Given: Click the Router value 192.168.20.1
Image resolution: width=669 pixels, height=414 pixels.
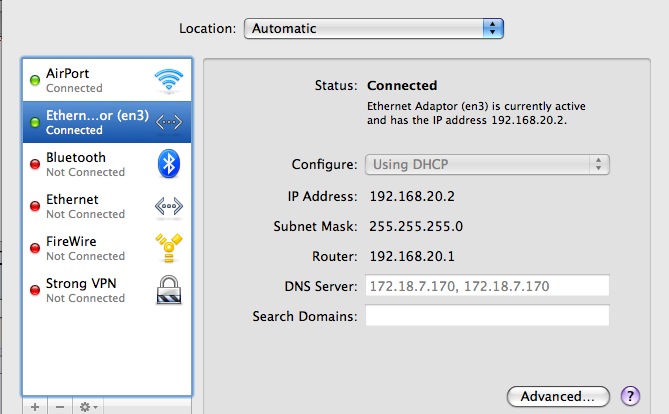Looking at the screenshot, I should [x=412, y=256].
